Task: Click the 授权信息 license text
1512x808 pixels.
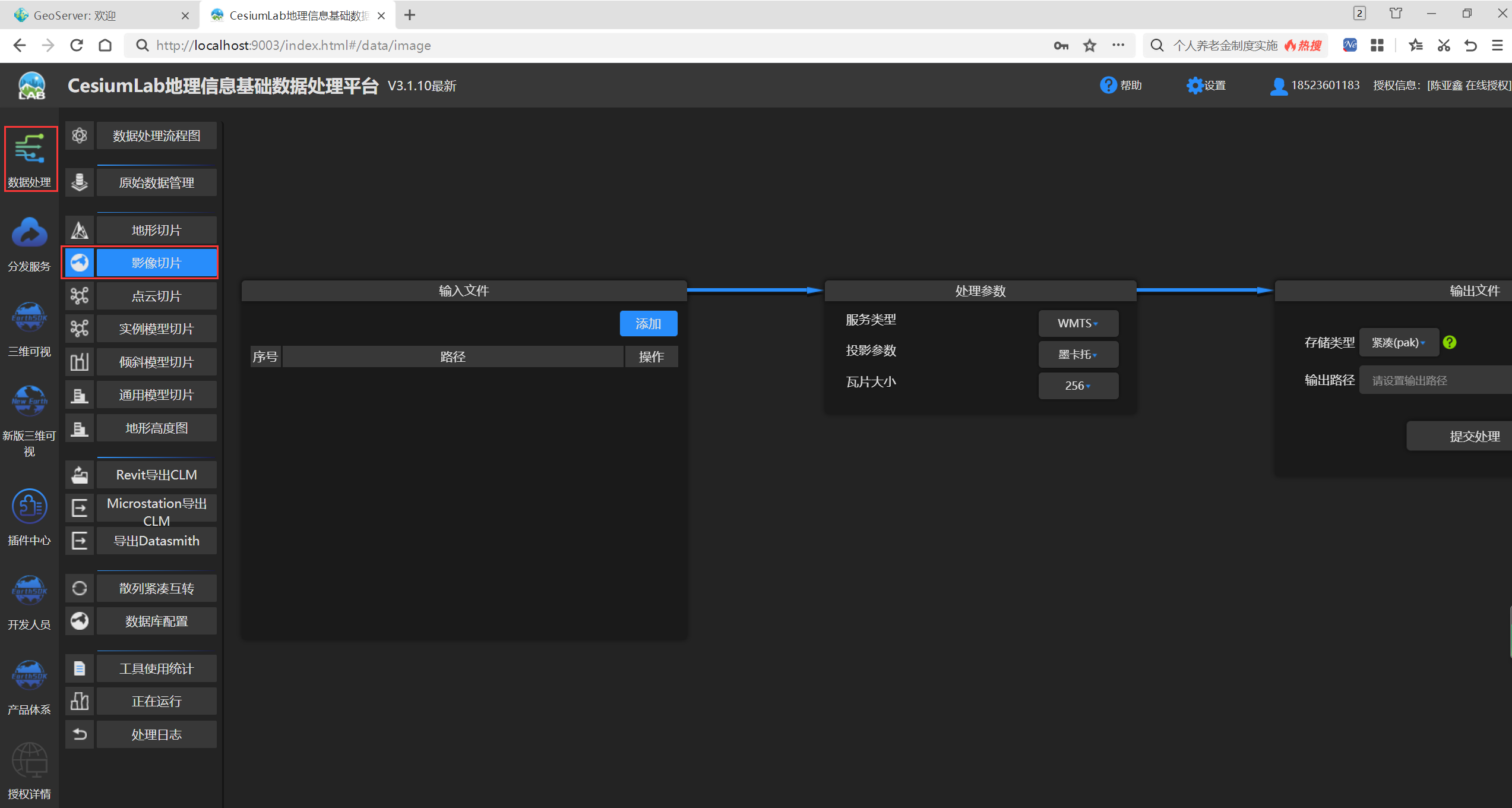Action: click(x=1441, y=86)
